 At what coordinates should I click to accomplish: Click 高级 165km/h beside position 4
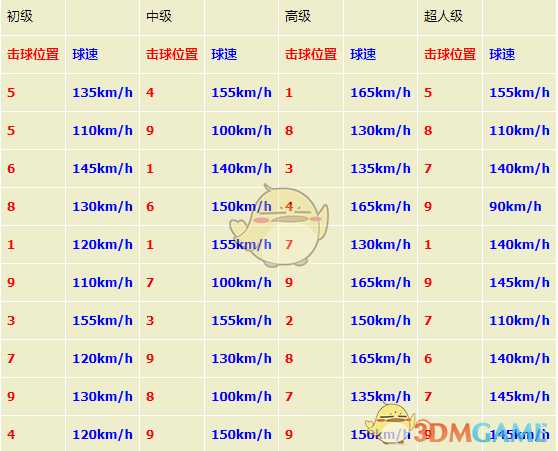[380, 206]
